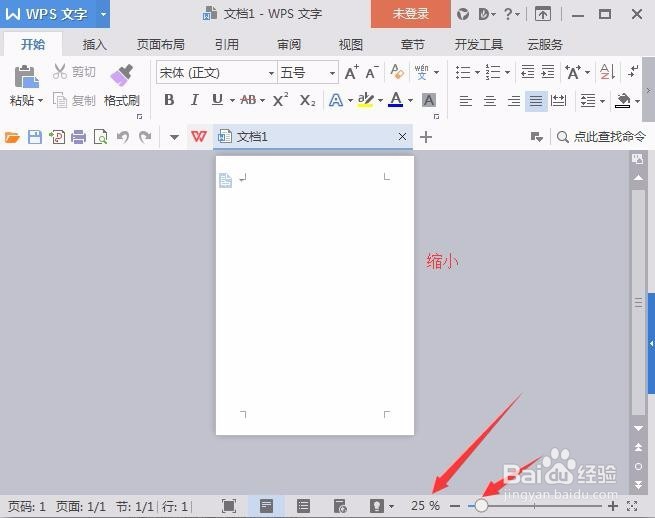Screen dimensions: 655x518
Task: Click the paragraph shading paint bucket
Action: [623, 101]
